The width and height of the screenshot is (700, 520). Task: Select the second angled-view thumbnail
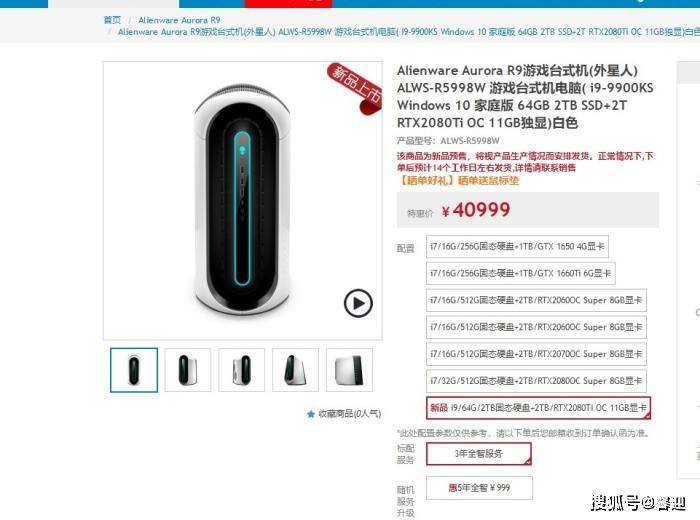tap(188, 370)
